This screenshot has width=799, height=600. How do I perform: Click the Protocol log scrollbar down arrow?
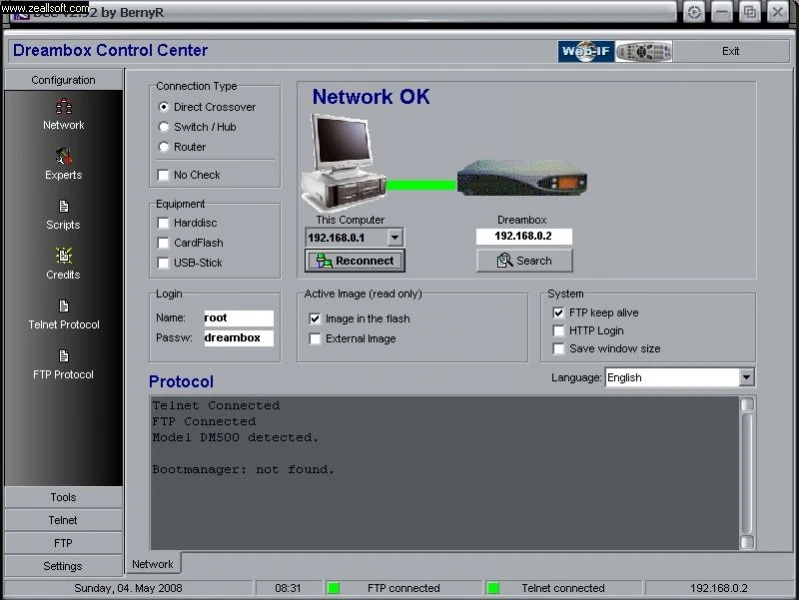[747, 542]
